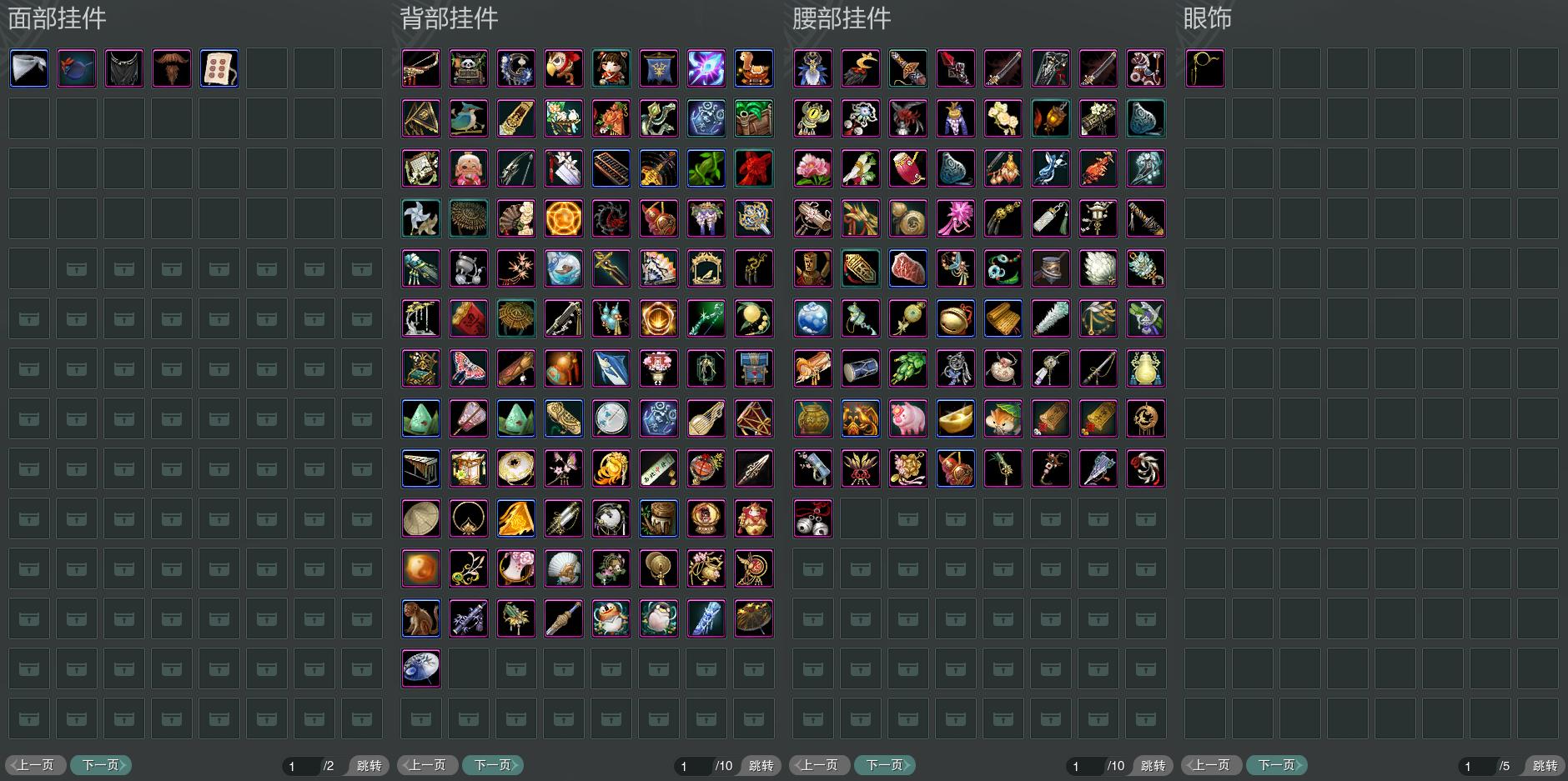Pick the gold monocle eyewear item
This screenshot has width=1568, height=781.
coord(1205,68)
